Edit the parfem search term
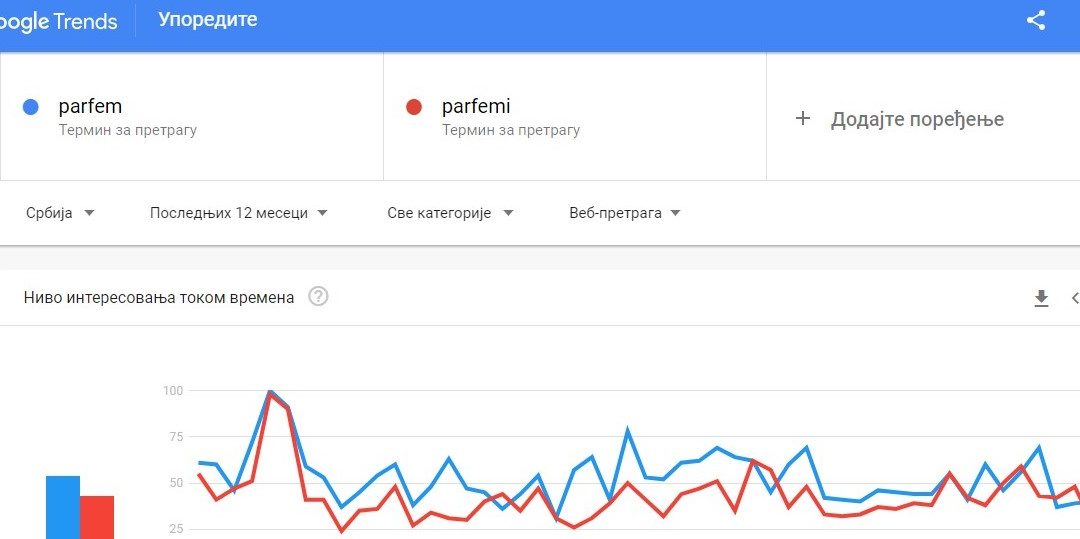1080x539 pixels. pyautogui.click(x=90, y=107)
